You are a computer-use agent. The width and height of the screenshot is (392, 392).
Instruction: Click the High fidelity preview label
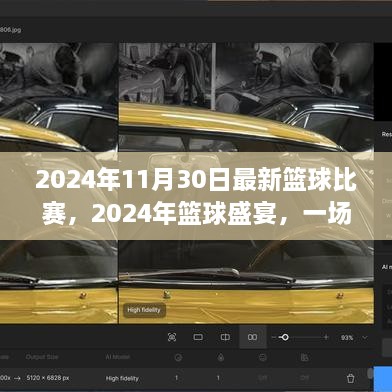coord(144,310)
